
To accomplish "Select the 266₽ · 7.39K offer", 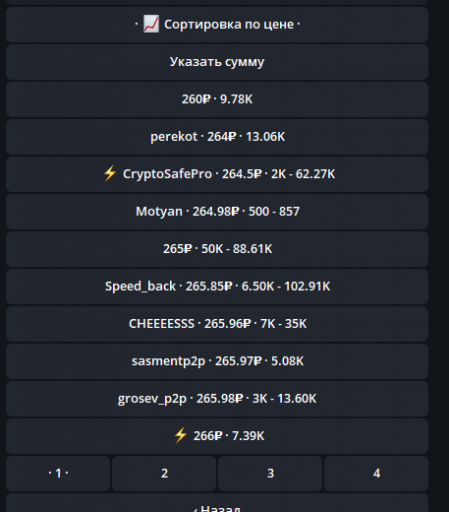I will pyautogui.click(x=217, y=436).
